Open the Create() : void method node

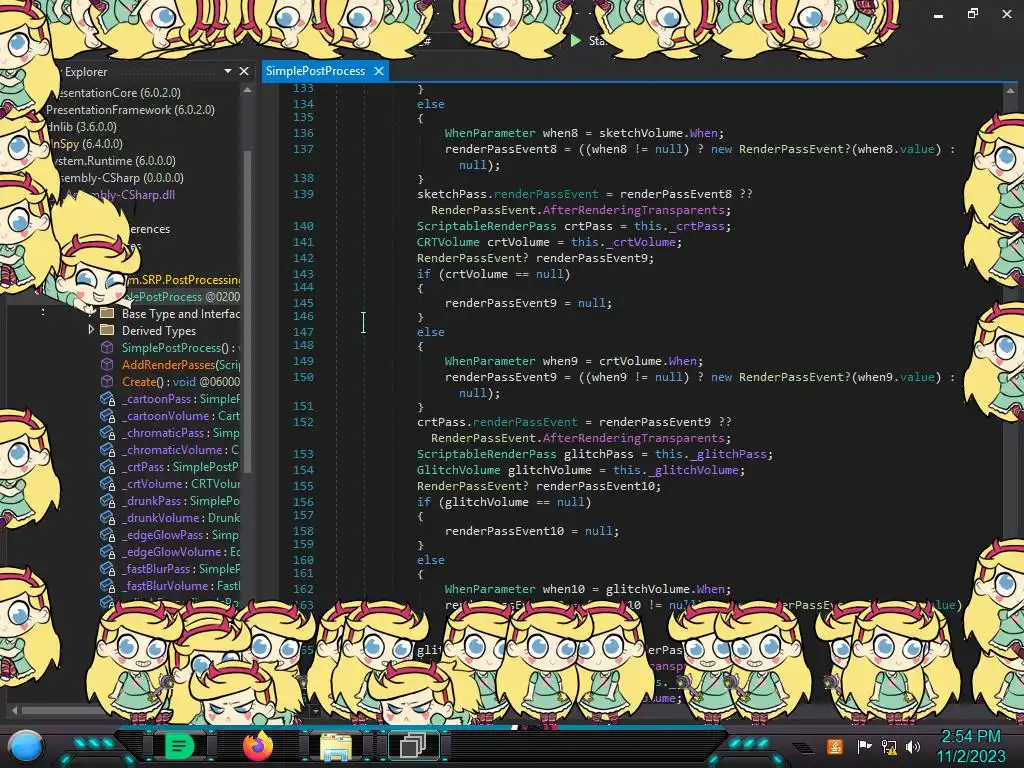pos(181,381)
